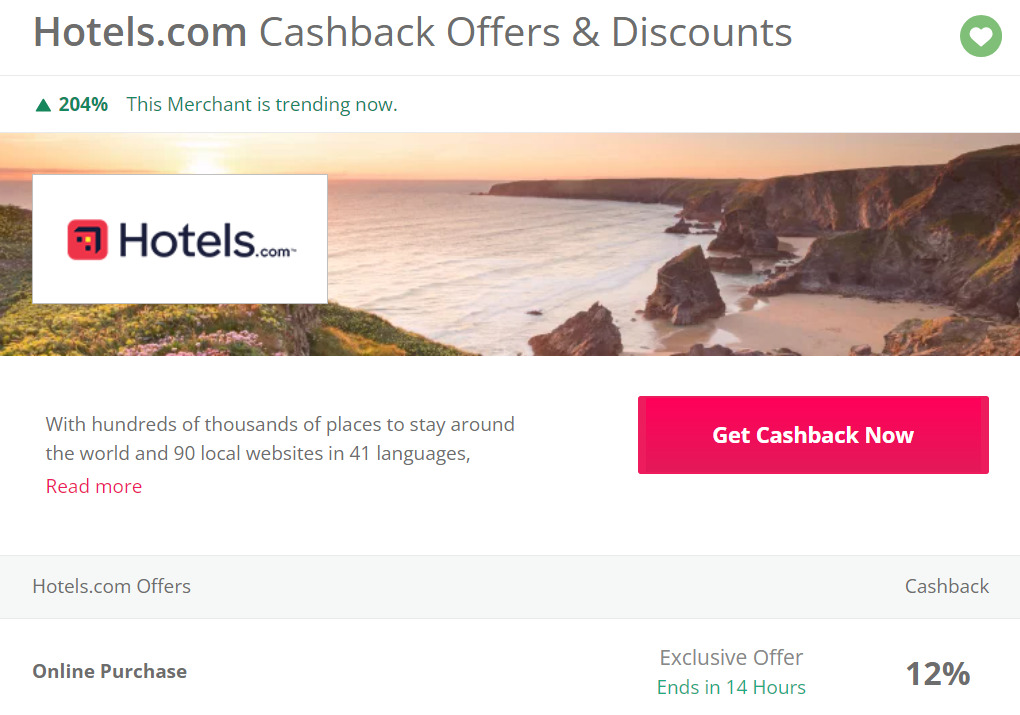Click the merchant description paragraph
Viewport: 1020px width, 715px height.
click(280, 438)
